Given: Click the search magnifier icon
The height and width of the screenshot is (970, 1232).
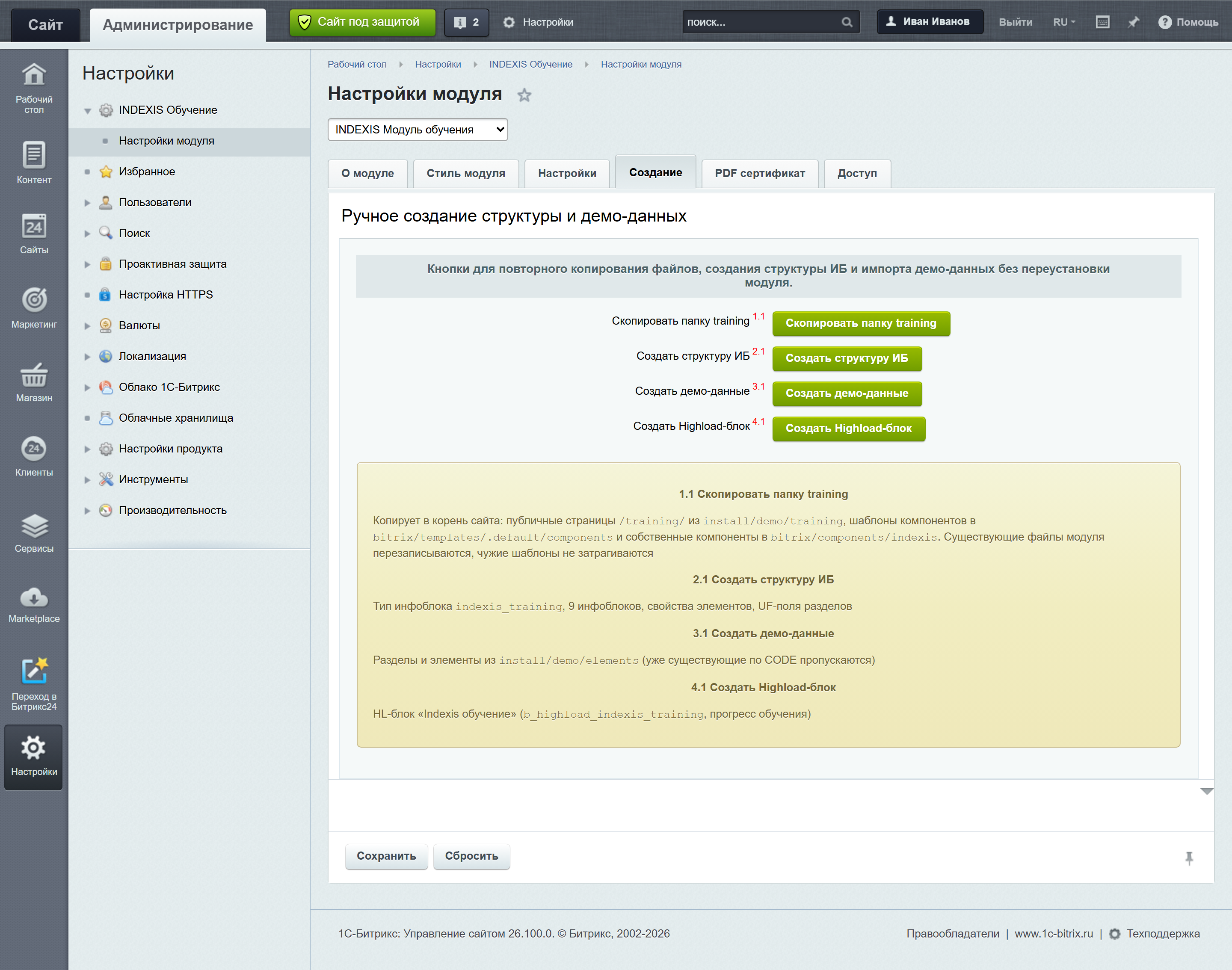Looking at the screenshot, I should tap(847, 22).
